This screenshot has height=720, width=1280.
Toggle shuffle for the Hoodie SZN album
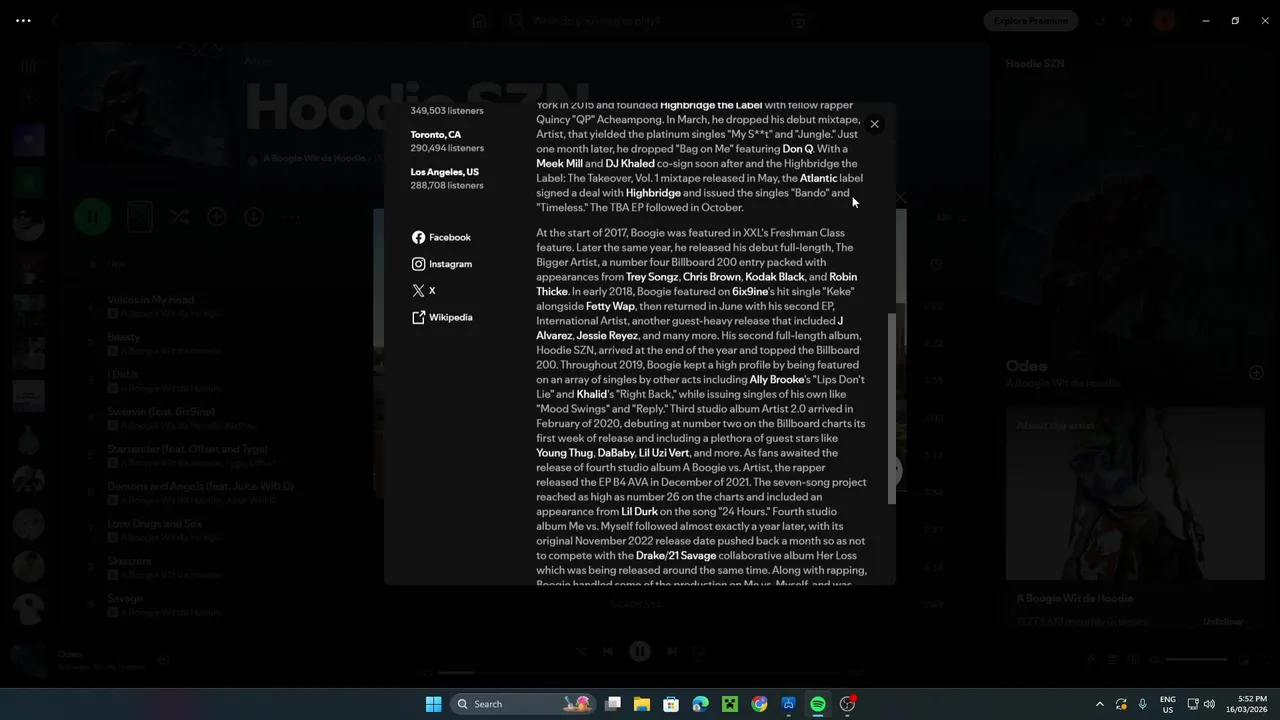tap(179, 217)
